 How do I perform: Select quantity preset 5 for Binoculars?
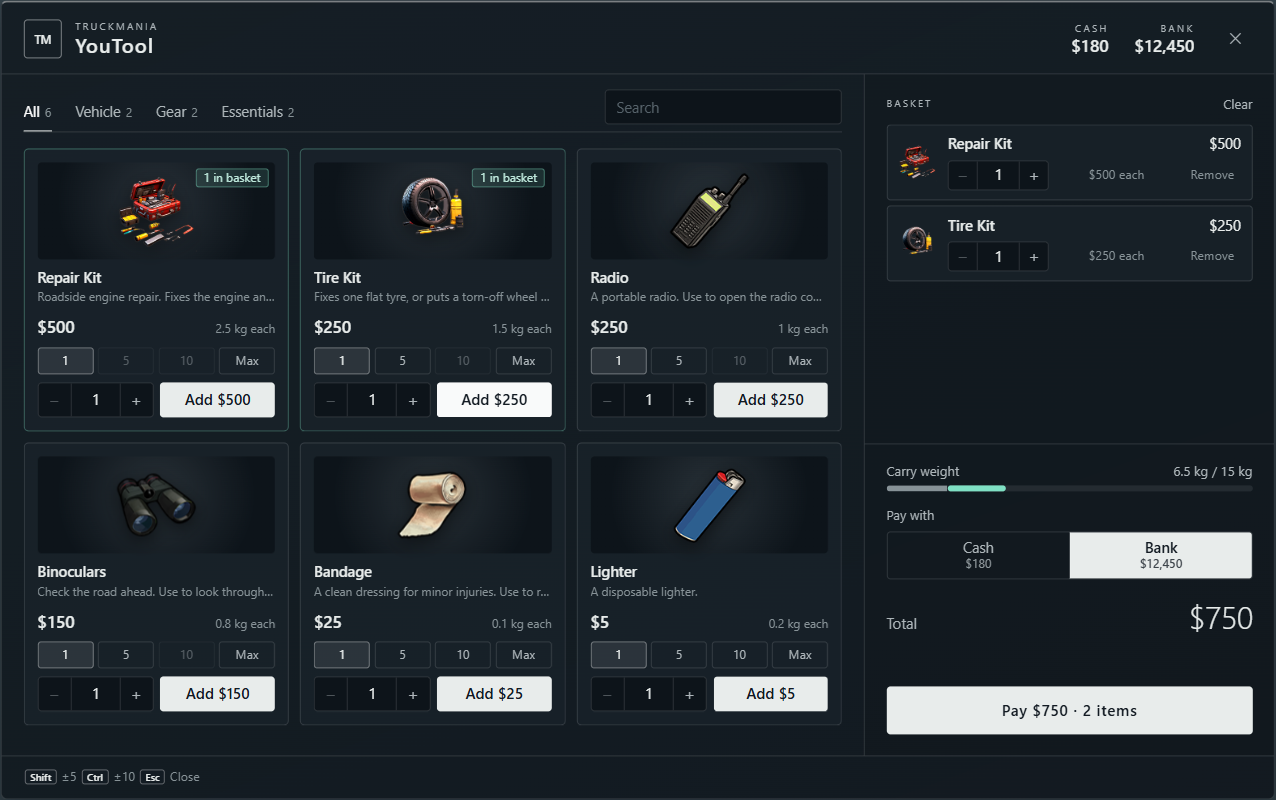[126, 655]
